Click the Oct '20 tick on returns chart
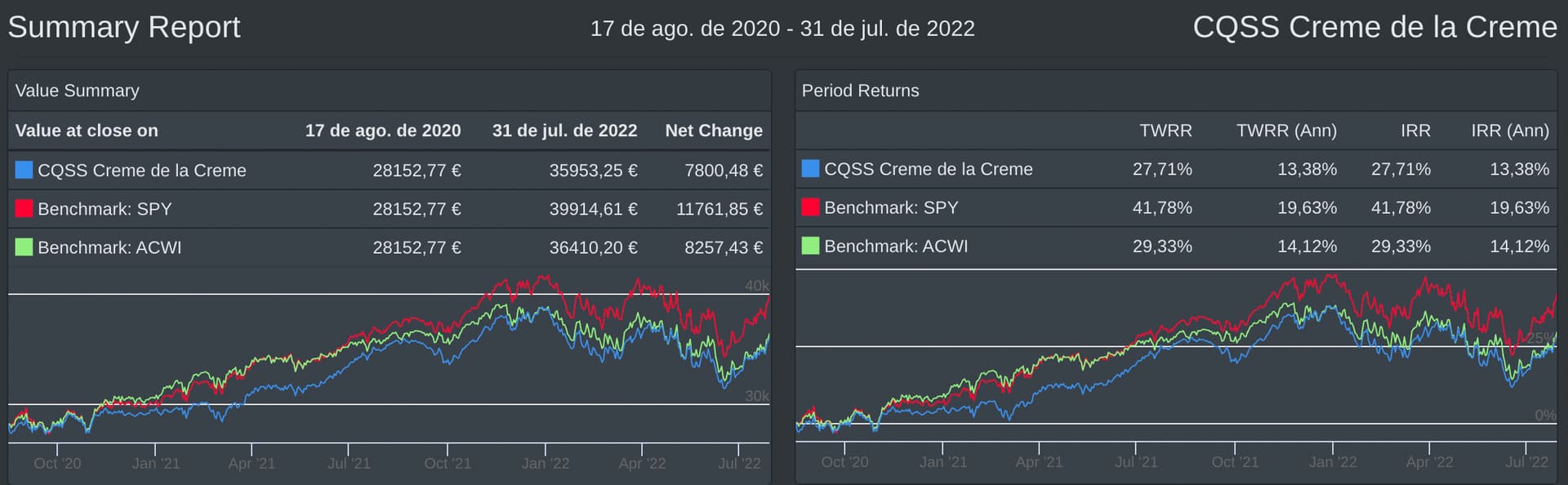Screen dimensions: 1568x485 pyautogui.click(x=844, y=461)
